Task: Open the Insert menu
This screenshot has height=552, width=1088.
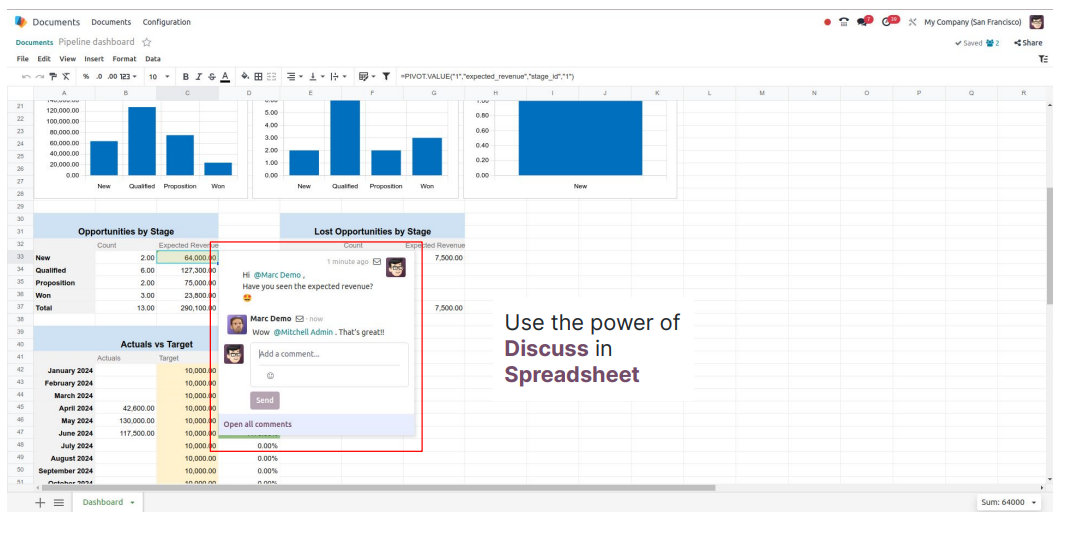Action: (x=94, y=59)
